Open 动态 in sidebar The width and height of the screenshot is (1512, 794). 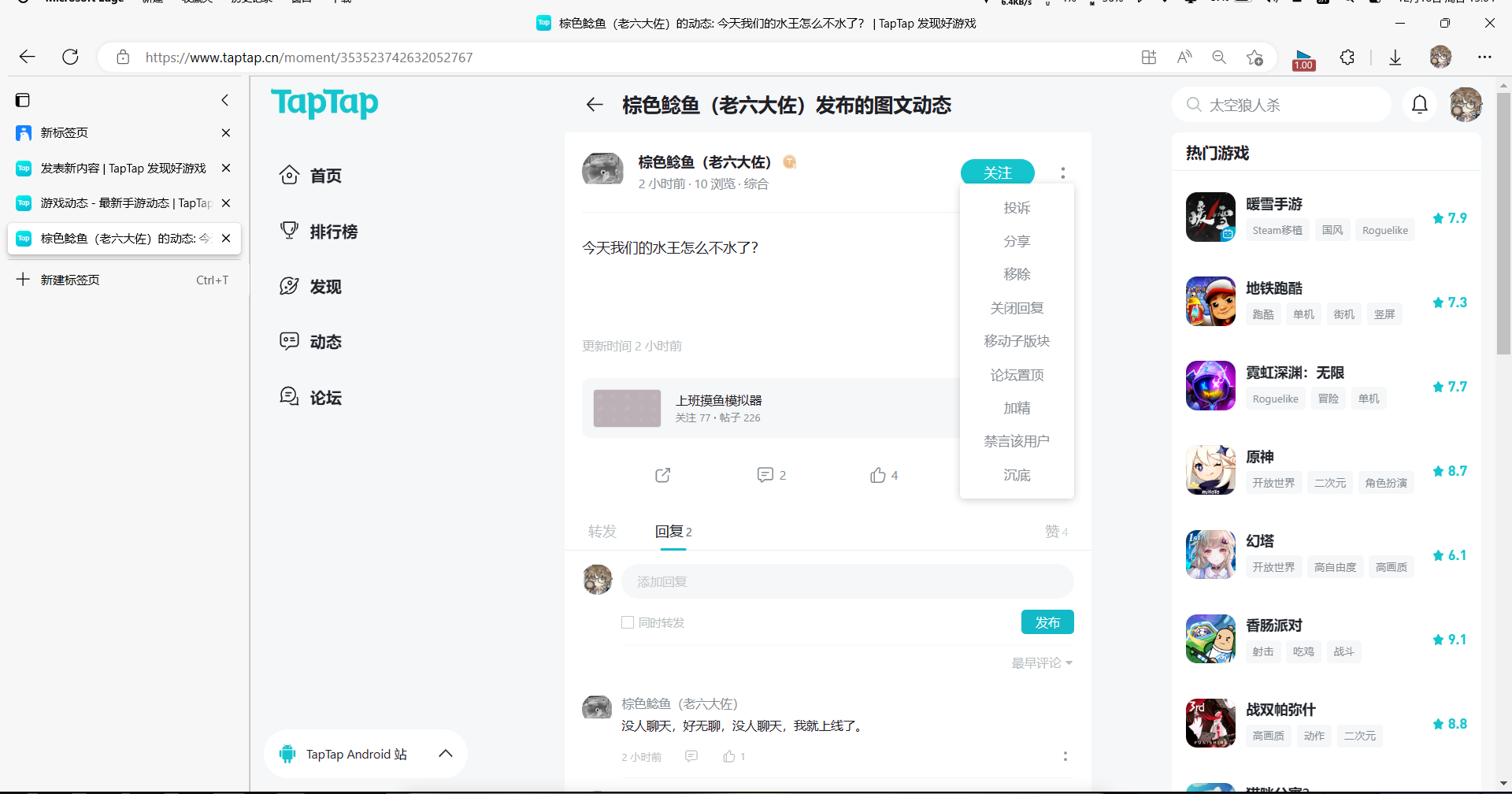[311, 341]
